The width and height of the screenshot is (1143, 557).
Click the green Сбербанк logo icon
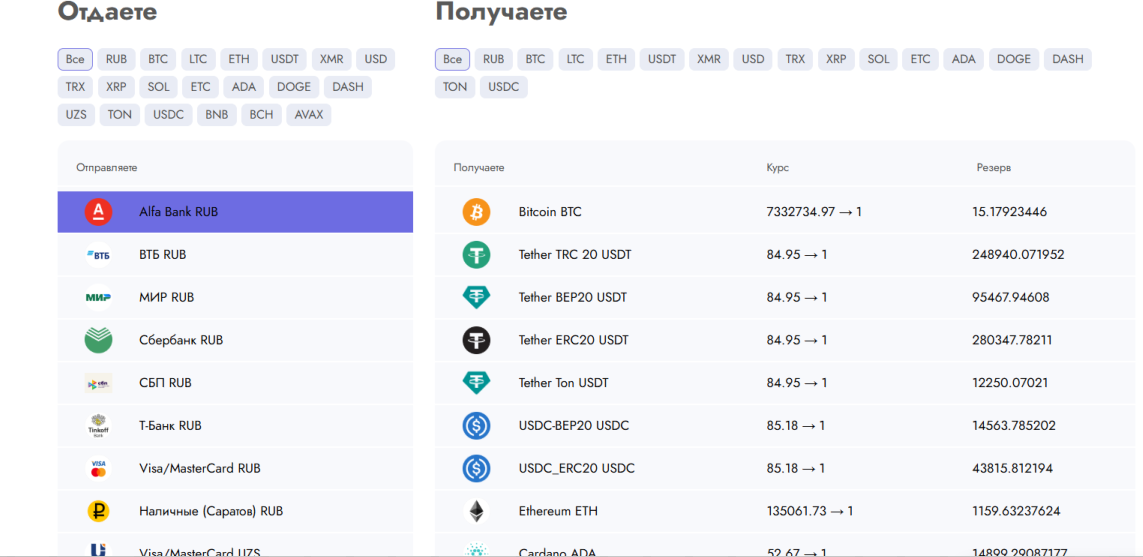coord(98,340)
